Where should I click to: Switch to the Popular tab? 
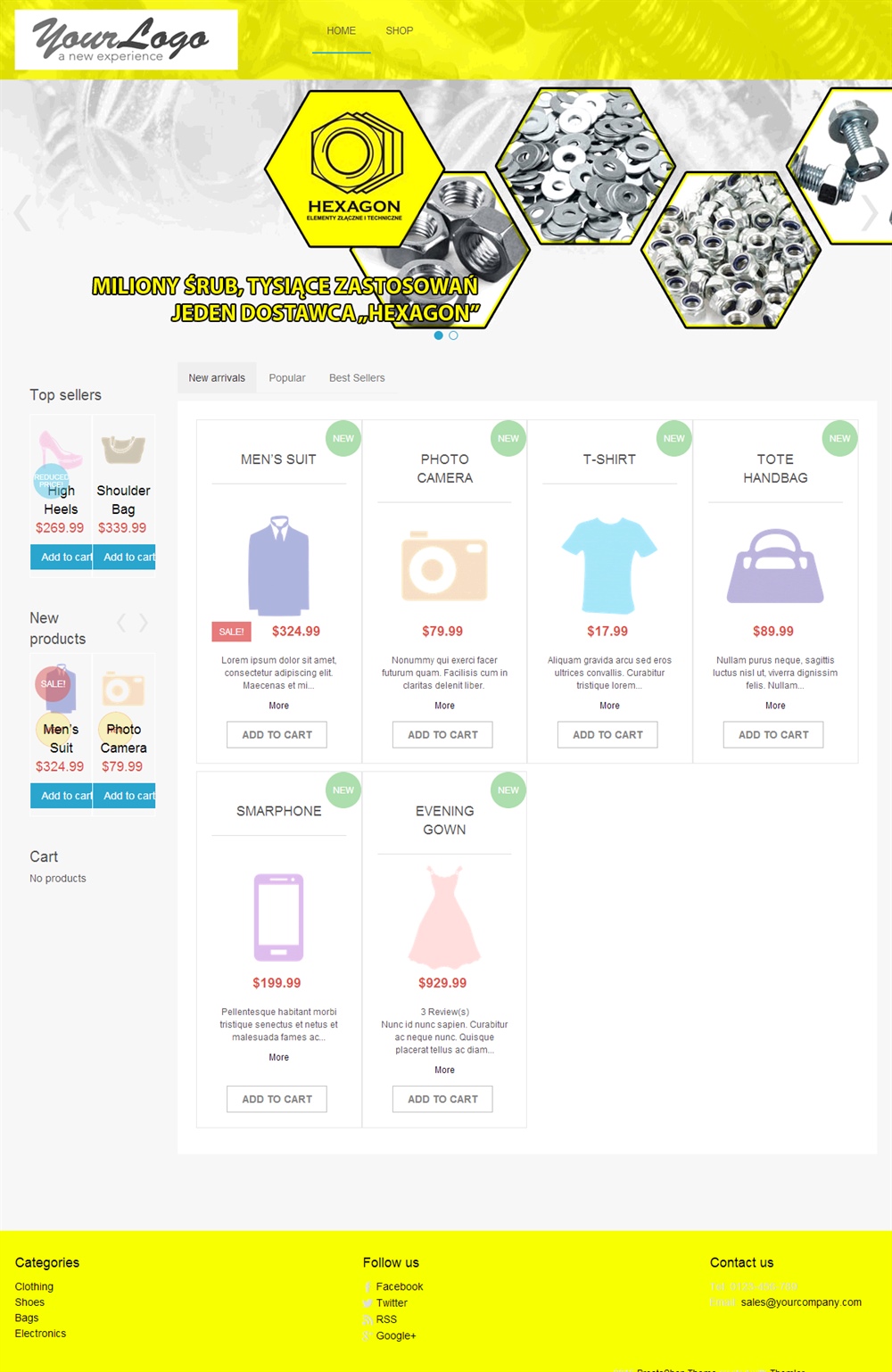pos(287,378)
